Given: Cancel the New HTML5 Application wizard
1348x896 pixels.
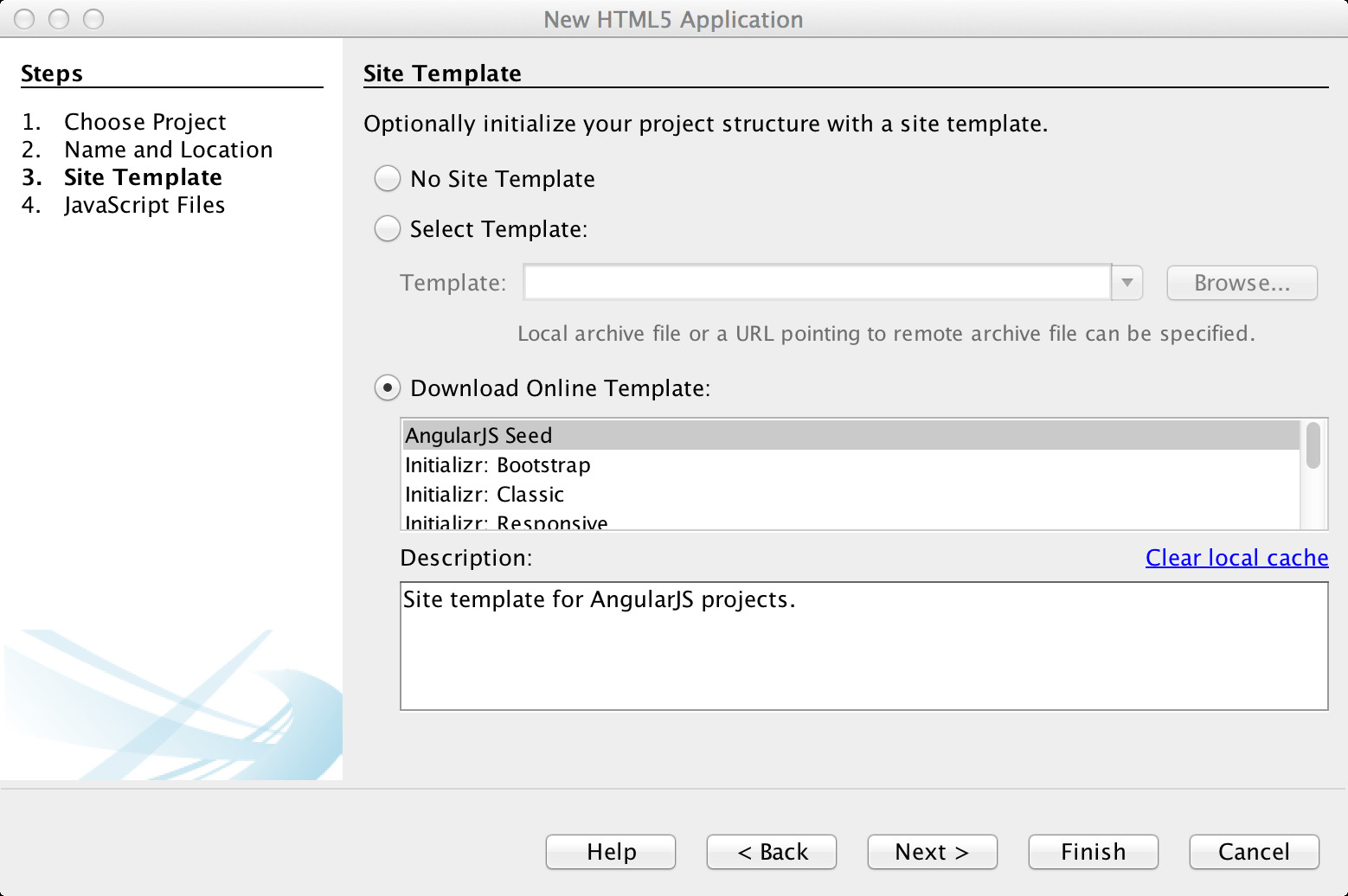Looking at the screenshot, I should click(1255, 852).
